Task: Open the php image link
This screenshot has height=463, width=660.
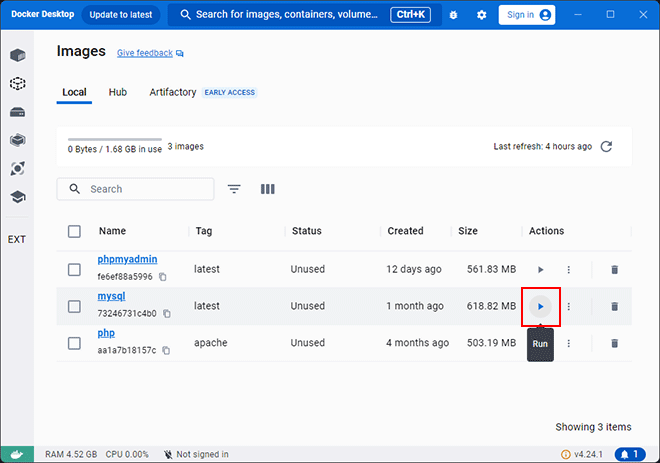Action: pos(106,333)
